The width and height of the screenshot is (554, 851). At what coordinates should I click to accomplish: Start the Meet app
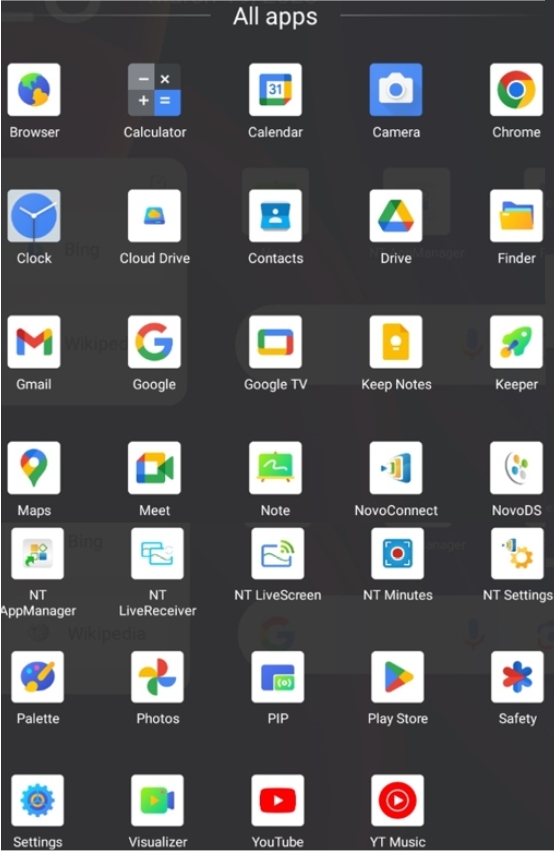(x=155, y=468)
